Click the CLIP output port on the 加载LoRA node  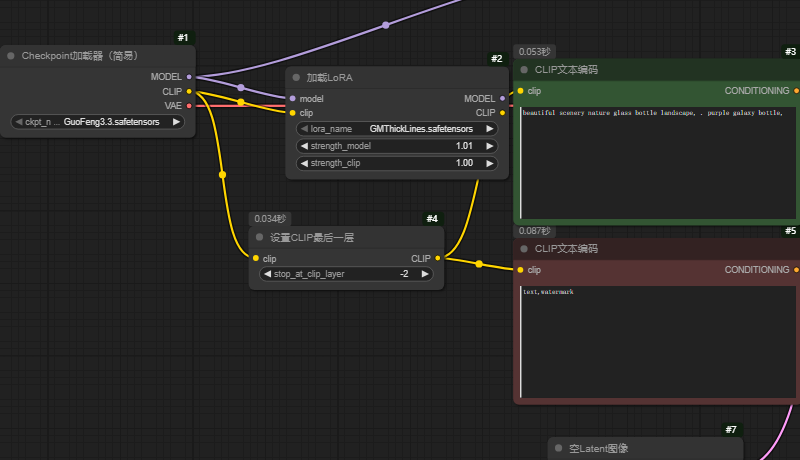click(504, 113)
